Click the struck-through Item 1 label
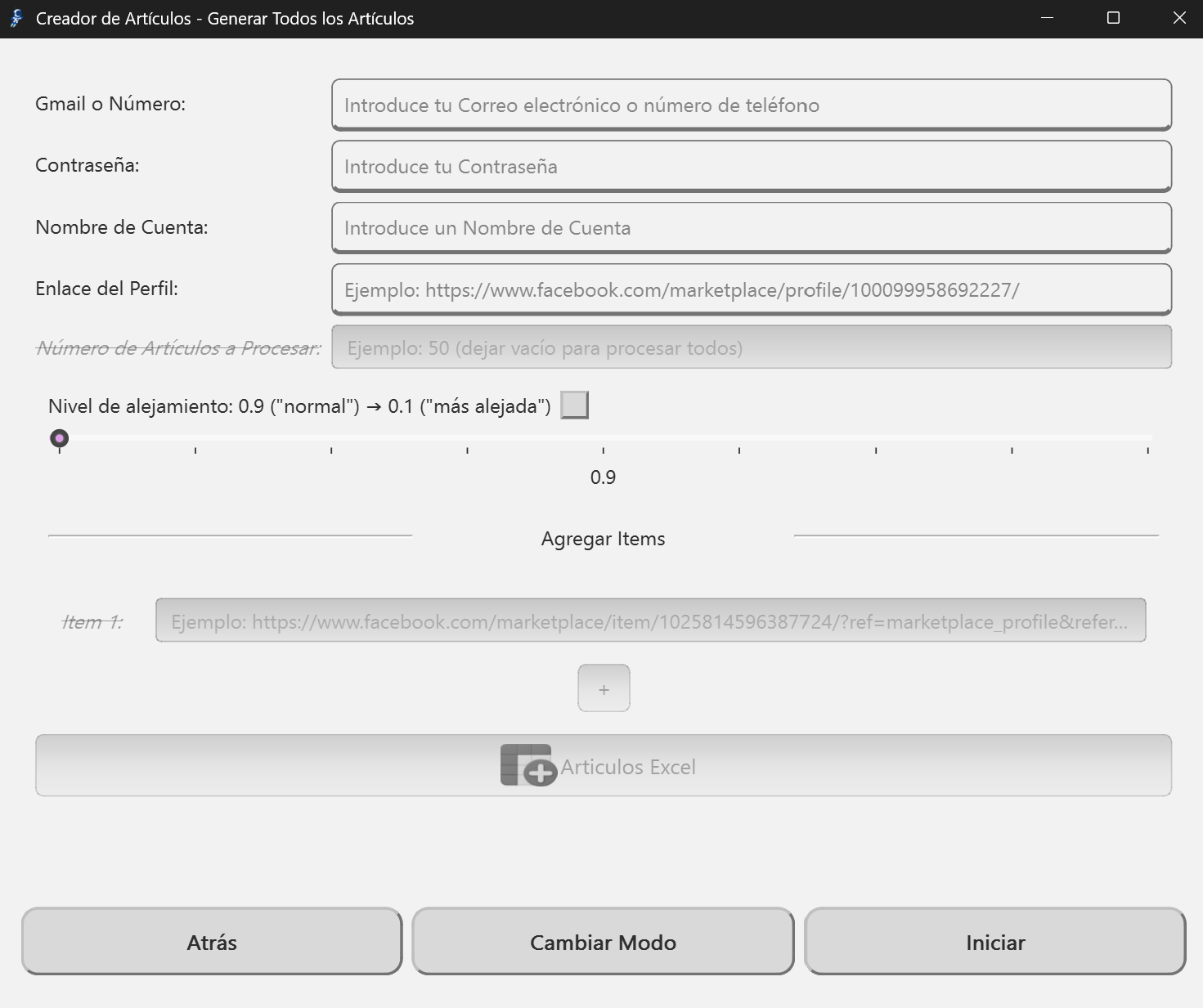1203x1008 pixels. [x=92, y=622]
